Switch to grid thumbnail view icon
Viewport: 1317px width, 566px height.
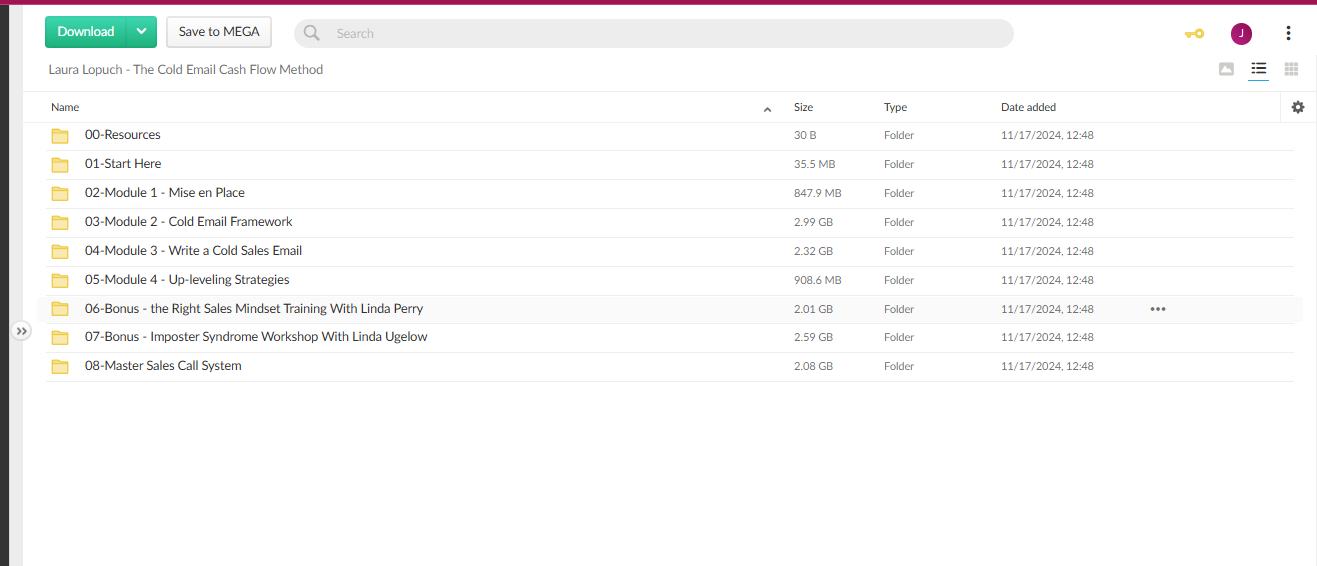pos(1291,69)
